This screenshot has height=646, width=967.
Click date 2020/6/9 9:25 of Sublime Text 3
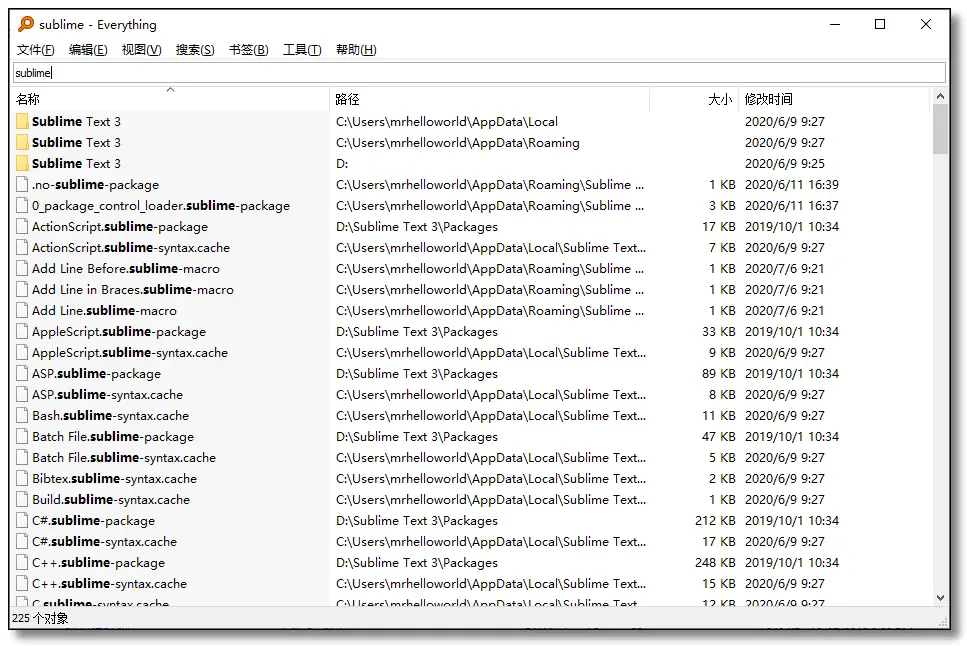click(x=784, y=164)
